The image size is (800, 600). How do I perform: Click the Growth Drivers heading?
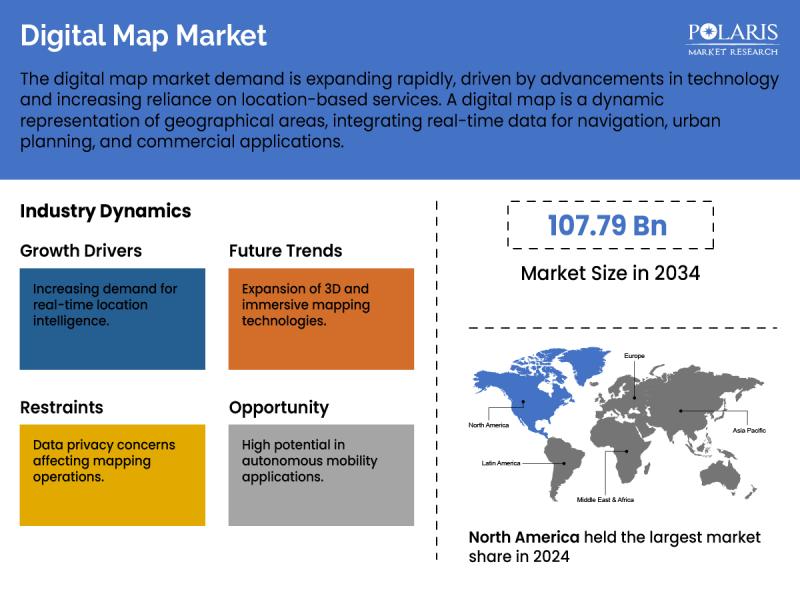click(81, 251)
